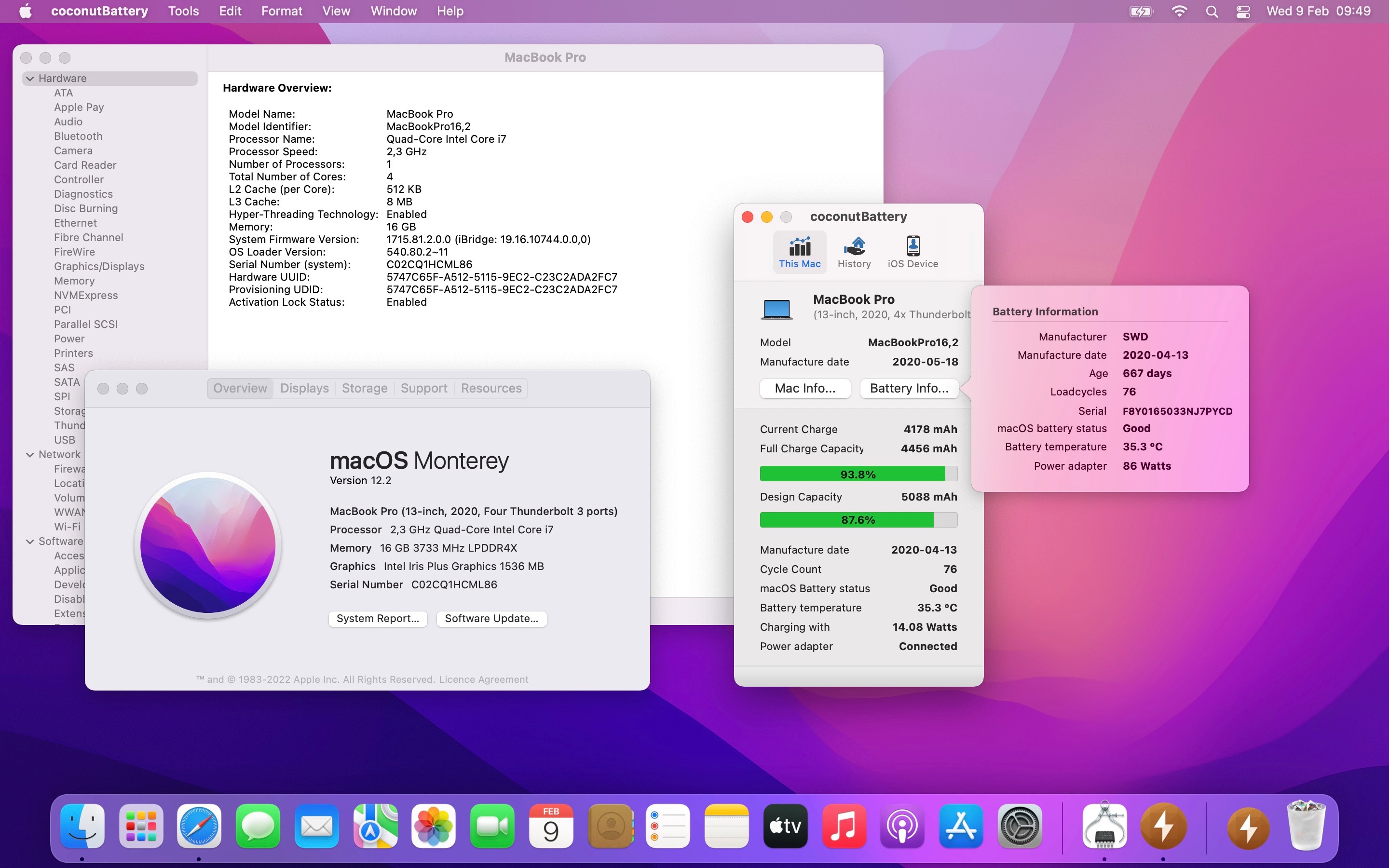Launch Safari from the Dock

[x=199, y=826]
